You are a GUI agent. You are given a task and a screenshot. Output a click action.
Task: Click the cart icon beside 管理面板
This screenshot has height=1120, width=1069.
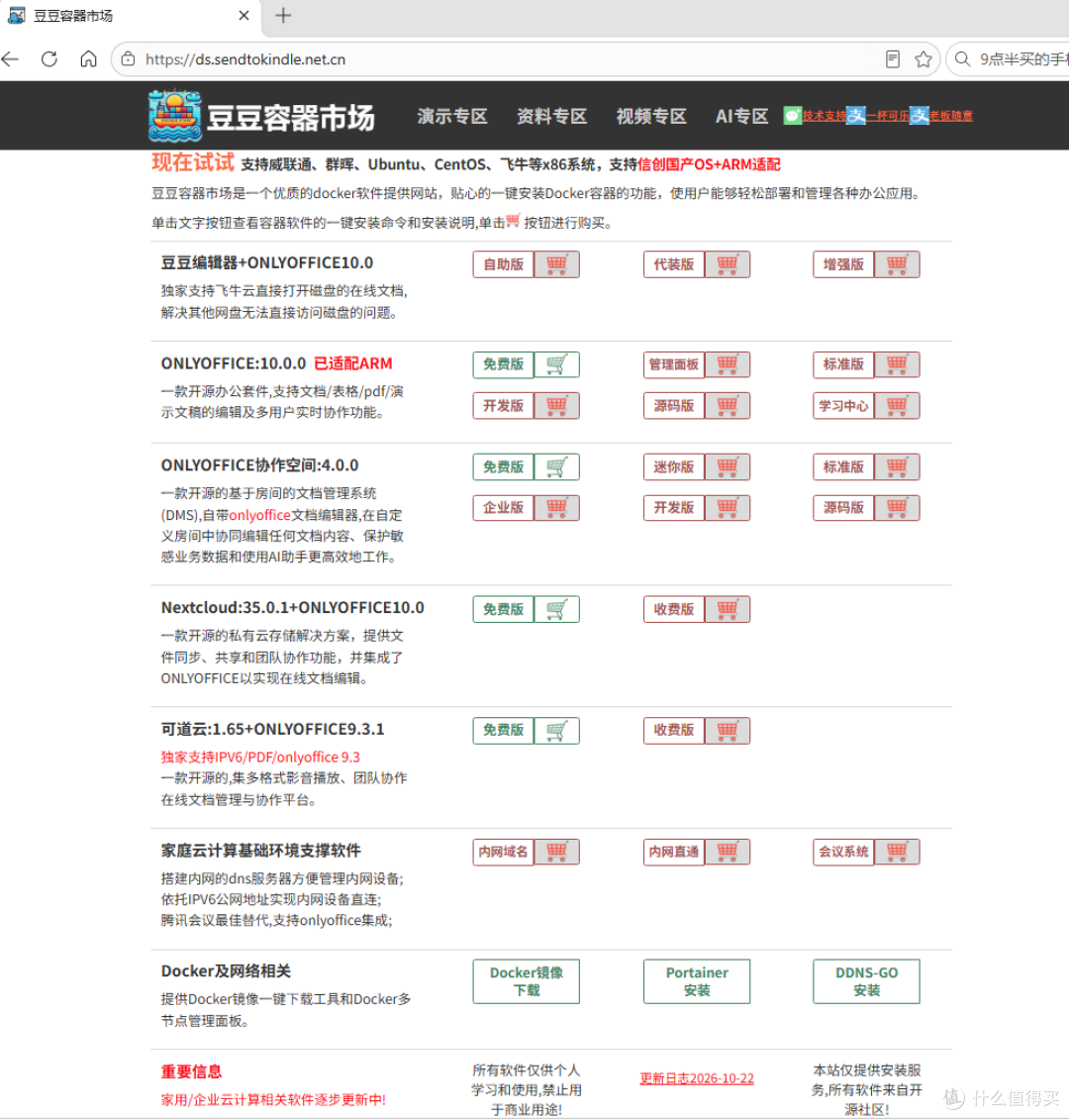point(727,365)
